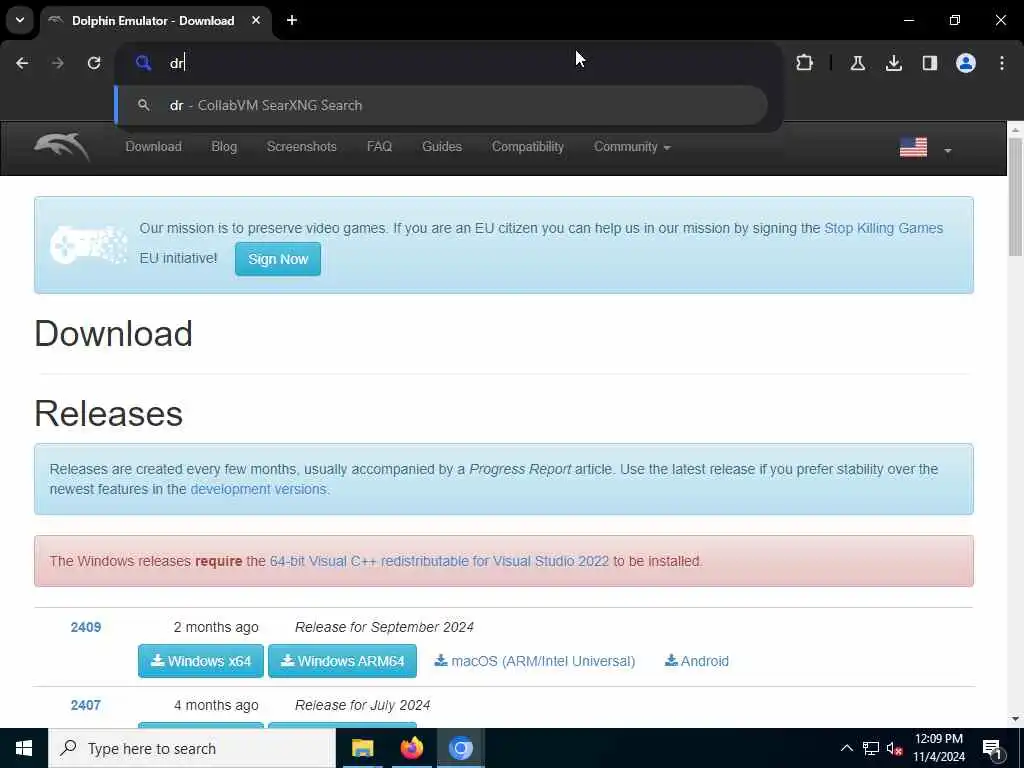
Task: Open Chrome three-dot menu
Action: pyautogui.click(x=1002, y=63)
